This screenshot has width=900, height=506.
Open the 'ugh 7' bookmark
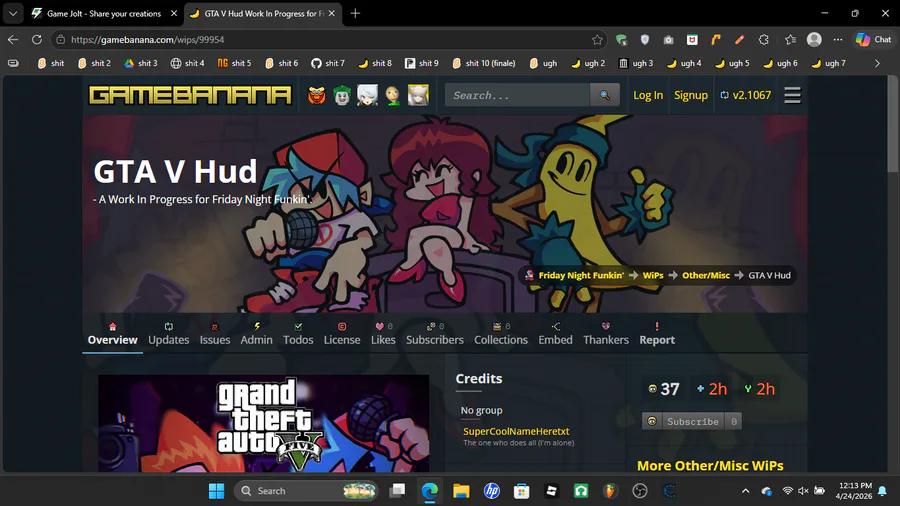point(828,63)
